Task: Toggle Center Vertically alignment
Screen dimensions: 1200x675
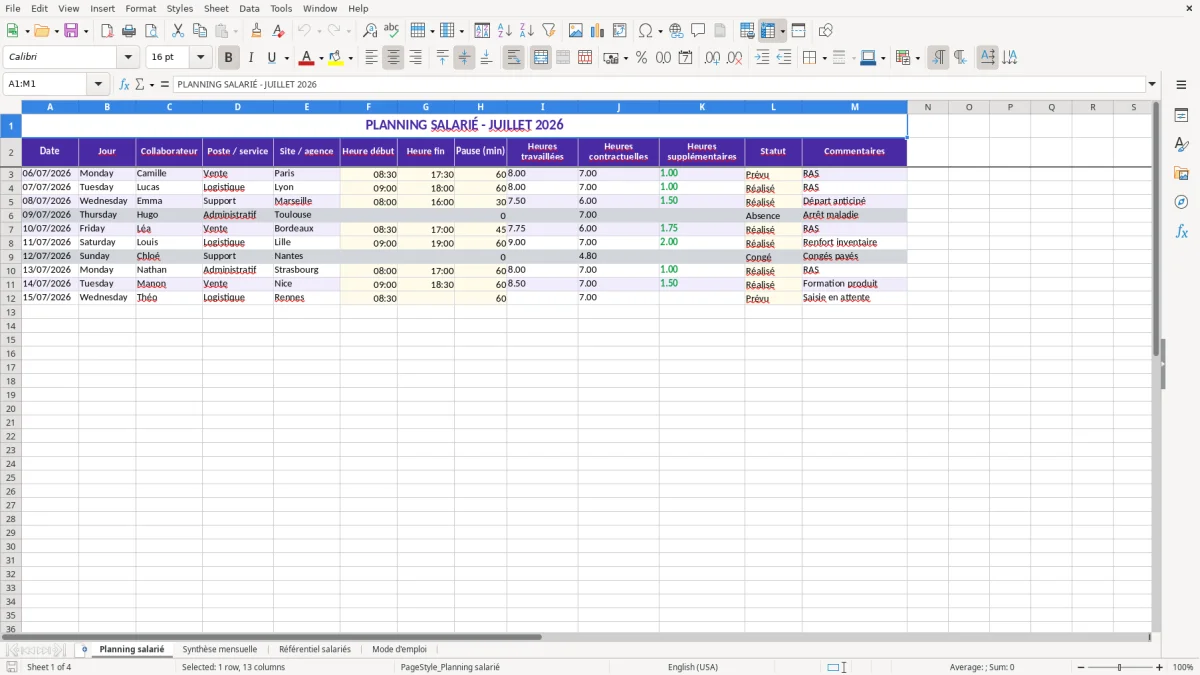Action: 464,58
